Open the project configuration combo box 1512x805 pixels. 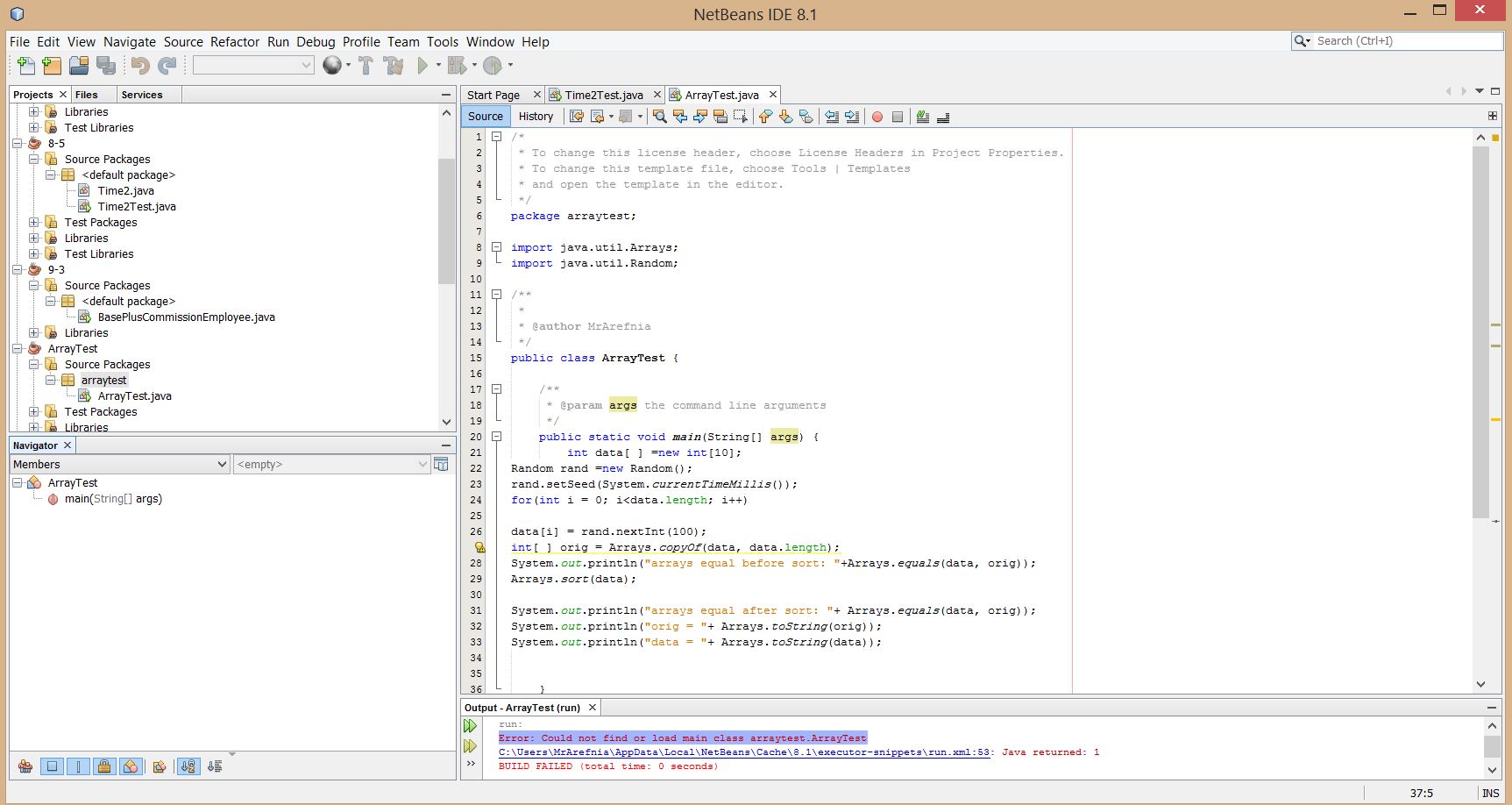pos(253,65)
